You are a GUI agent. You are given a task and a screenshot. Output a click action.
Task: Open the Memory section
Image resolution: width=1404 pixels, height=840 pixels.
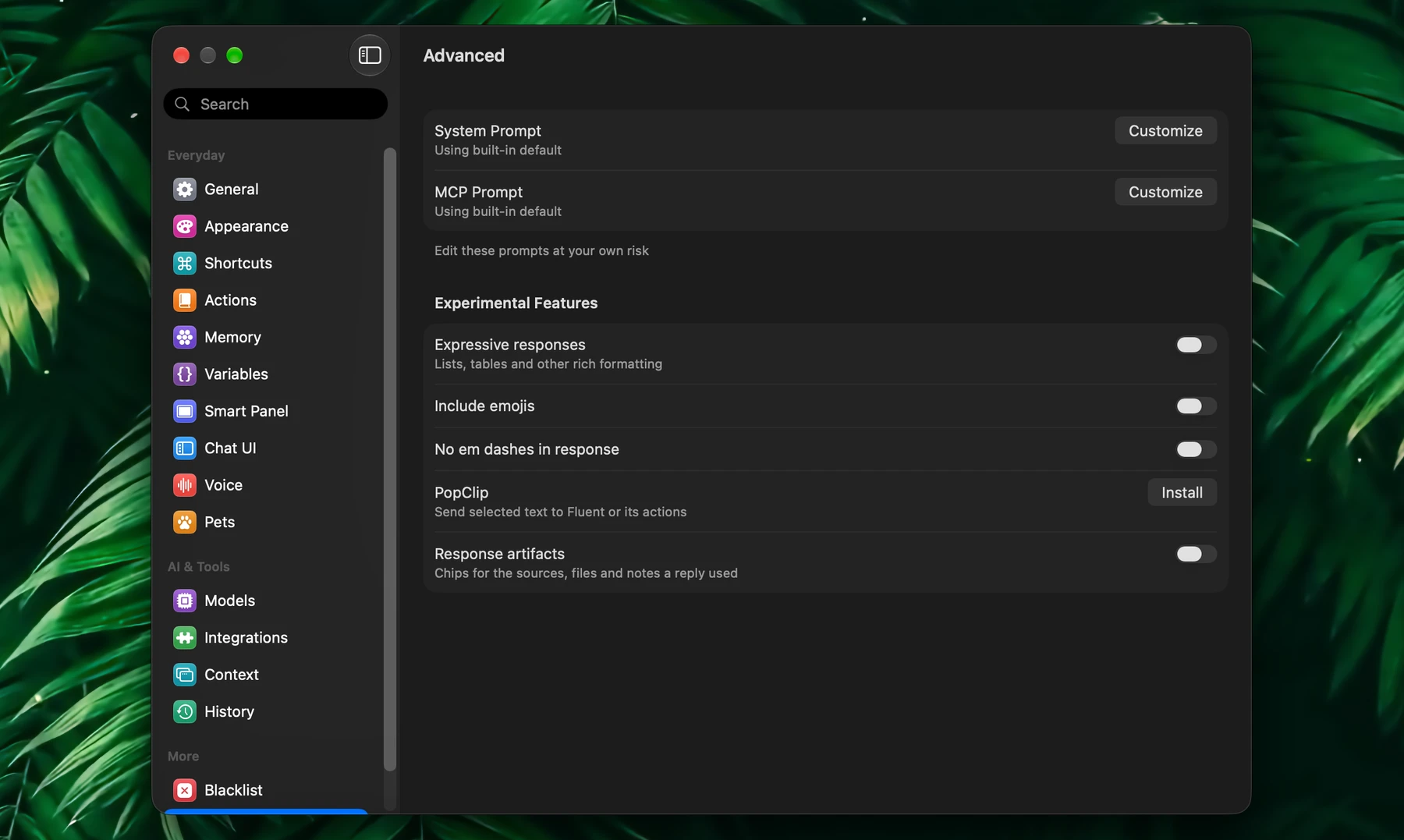(266, 337)
